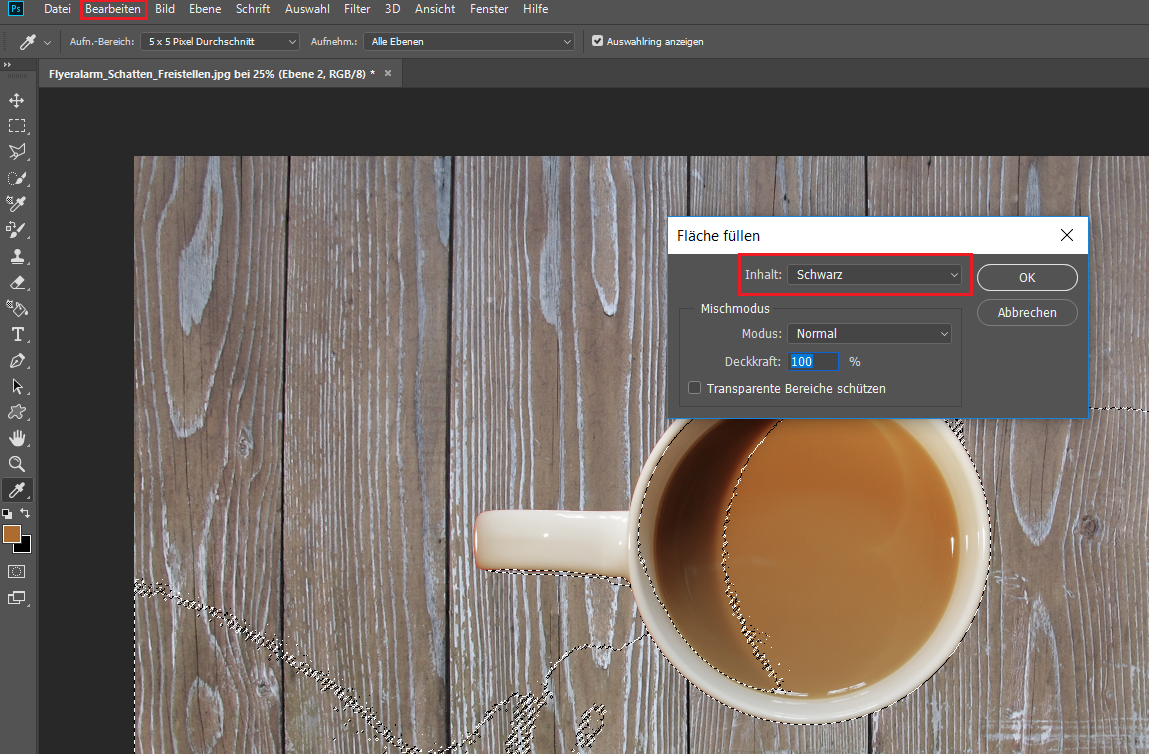The image size is (1149, 754).
Task: Click the Abbrechen button
Action: point(1027,312)
